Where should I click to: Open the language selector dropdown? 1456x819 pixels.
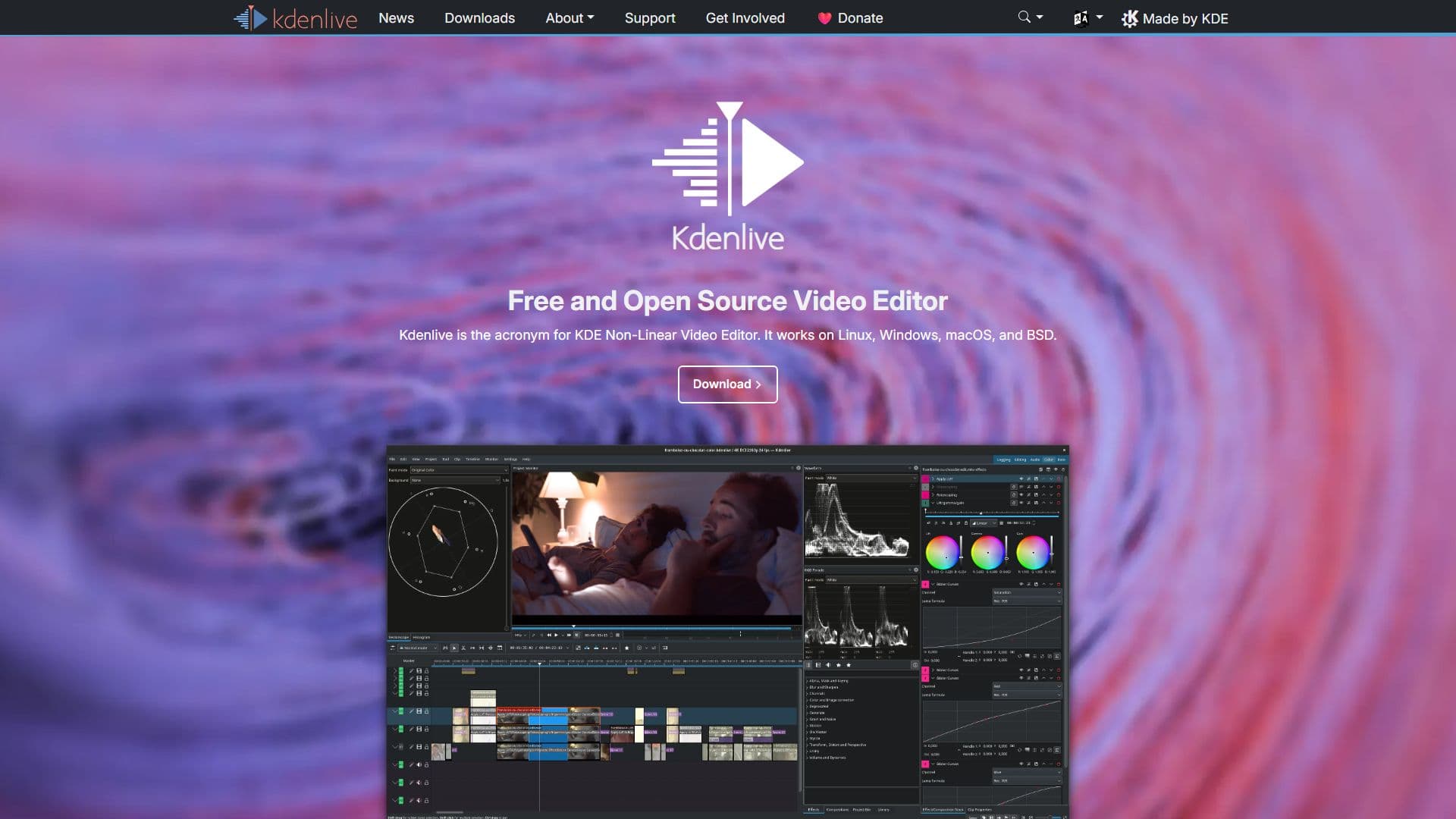(x=1088, y=18)
